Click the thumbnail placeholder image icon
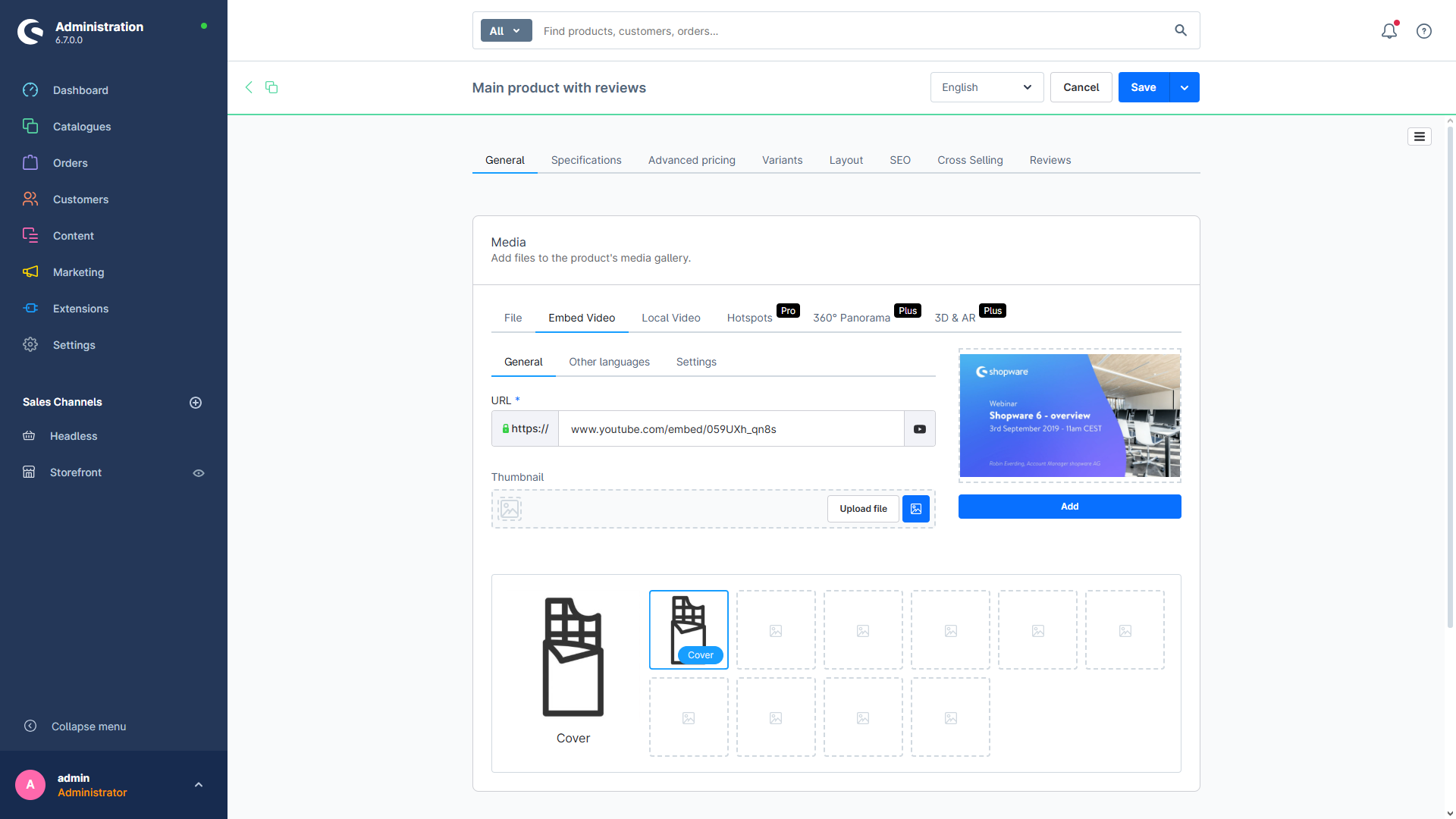This screenshot has width=1456, height=819. point(510,509)
